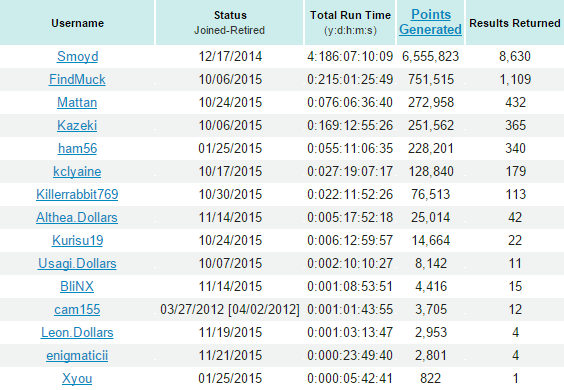
Task: Open Leon.Dollars profile link
Action: pyautogui.click(x=77, y=333)
